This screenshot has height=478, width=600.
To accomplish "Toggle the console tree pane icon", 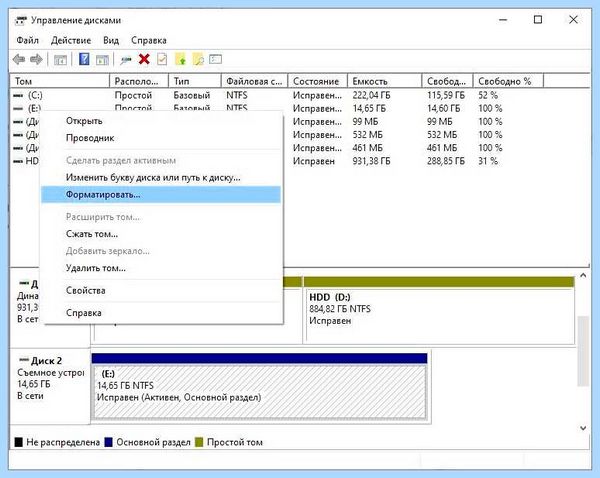I will [x=60, y=60].
